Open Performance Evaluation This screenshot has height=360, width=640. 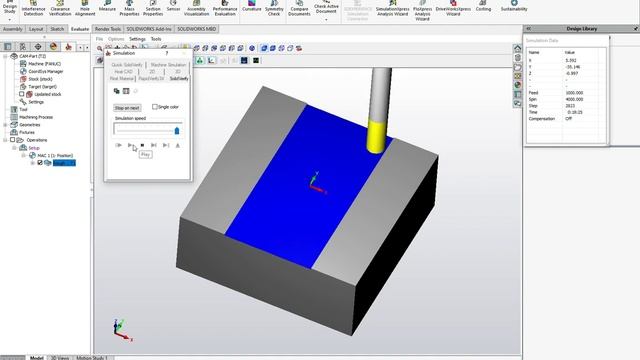pyautogui.click(x=225, y=8)
